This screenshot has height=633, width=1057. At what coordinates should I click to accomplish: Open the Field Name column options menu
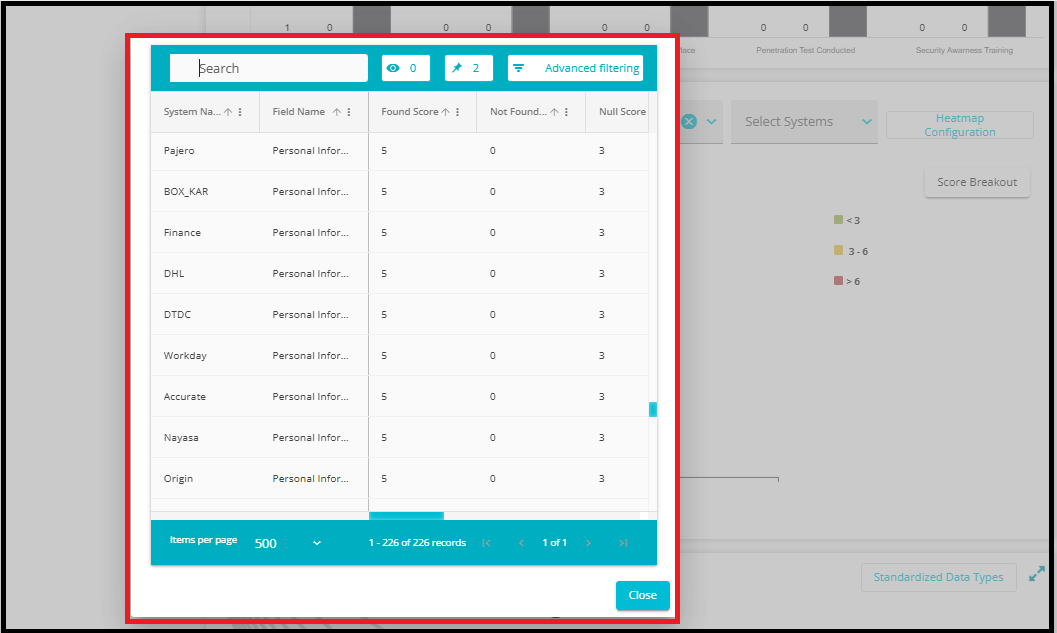tap(349, 113)
